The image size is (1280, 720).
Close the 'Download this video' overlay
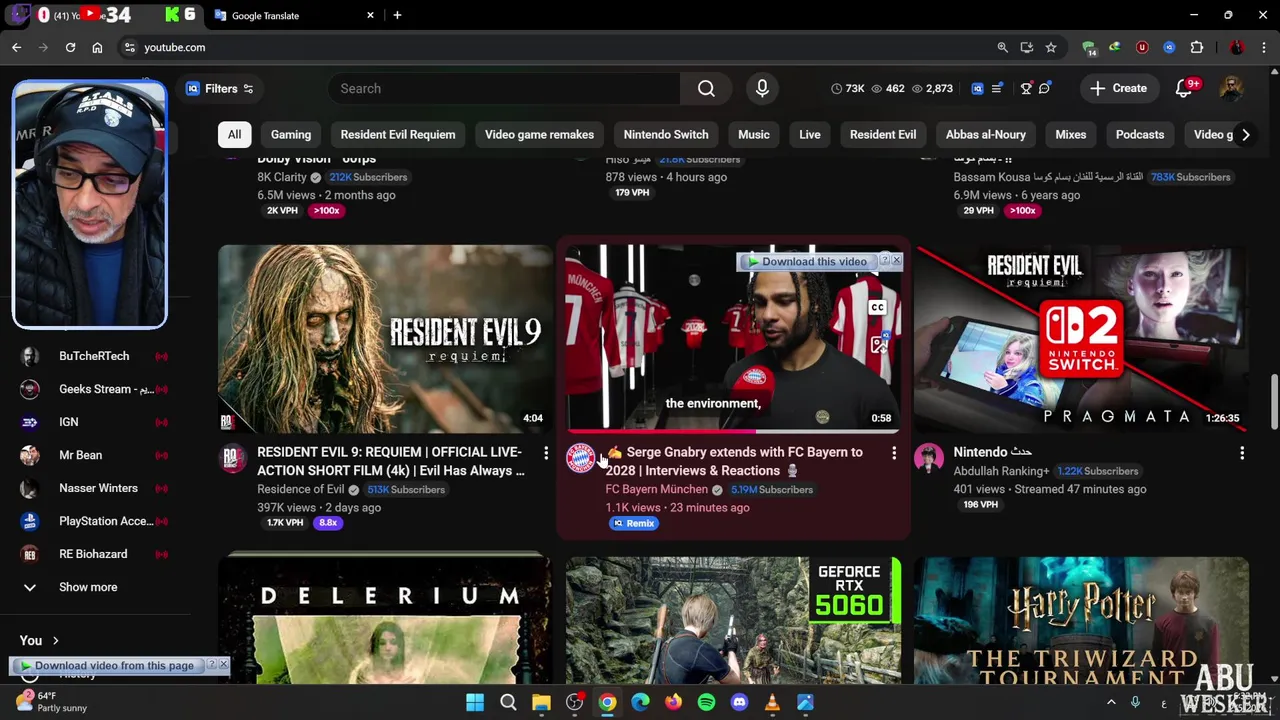click(x=896, y=261)
